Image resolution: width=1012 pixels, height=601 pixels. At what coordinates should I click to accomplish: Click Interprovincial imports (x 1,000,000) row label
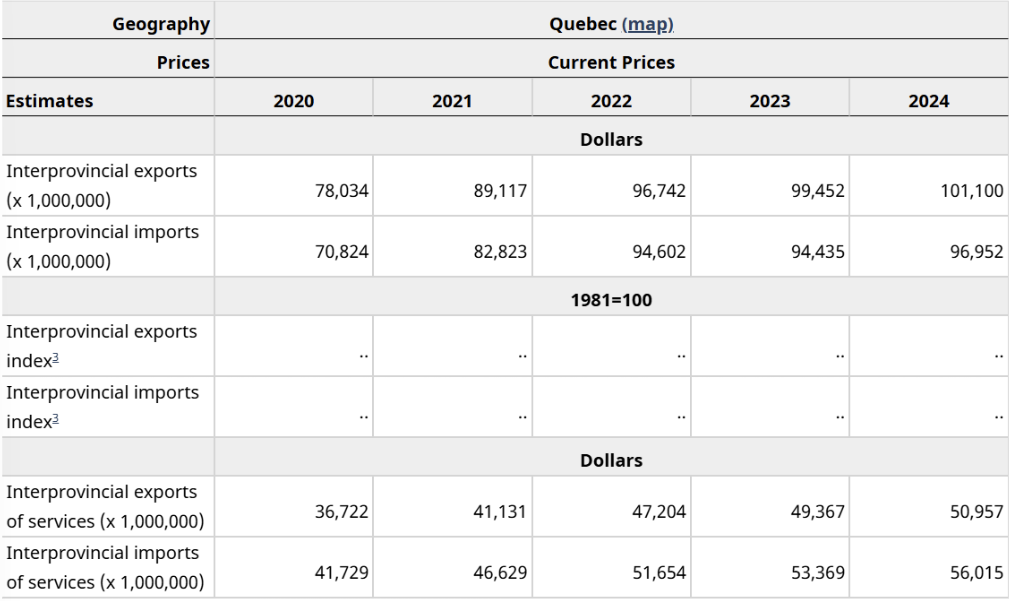pos(103,247)
